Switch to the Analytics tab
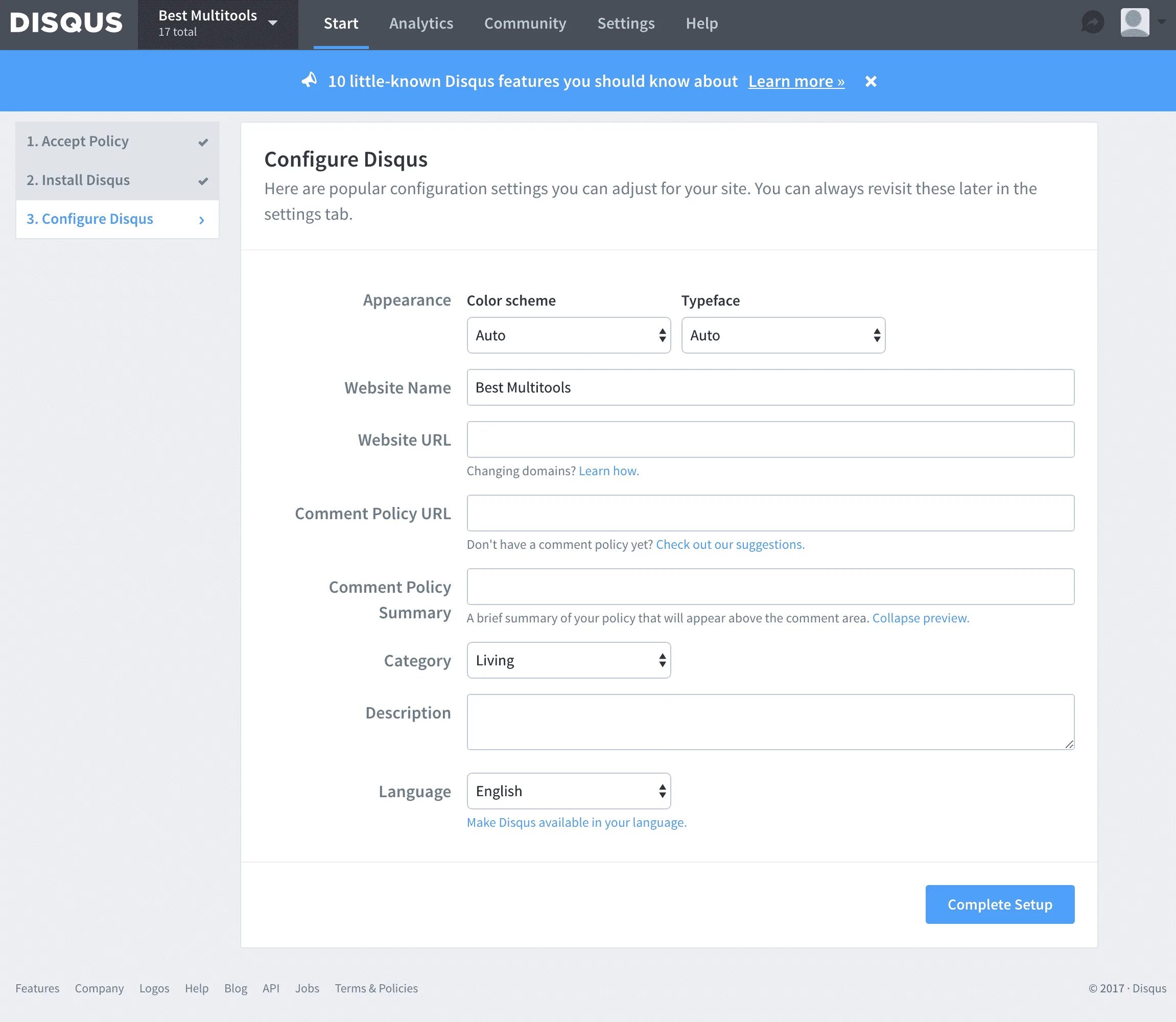 click(x=420, y=24)
